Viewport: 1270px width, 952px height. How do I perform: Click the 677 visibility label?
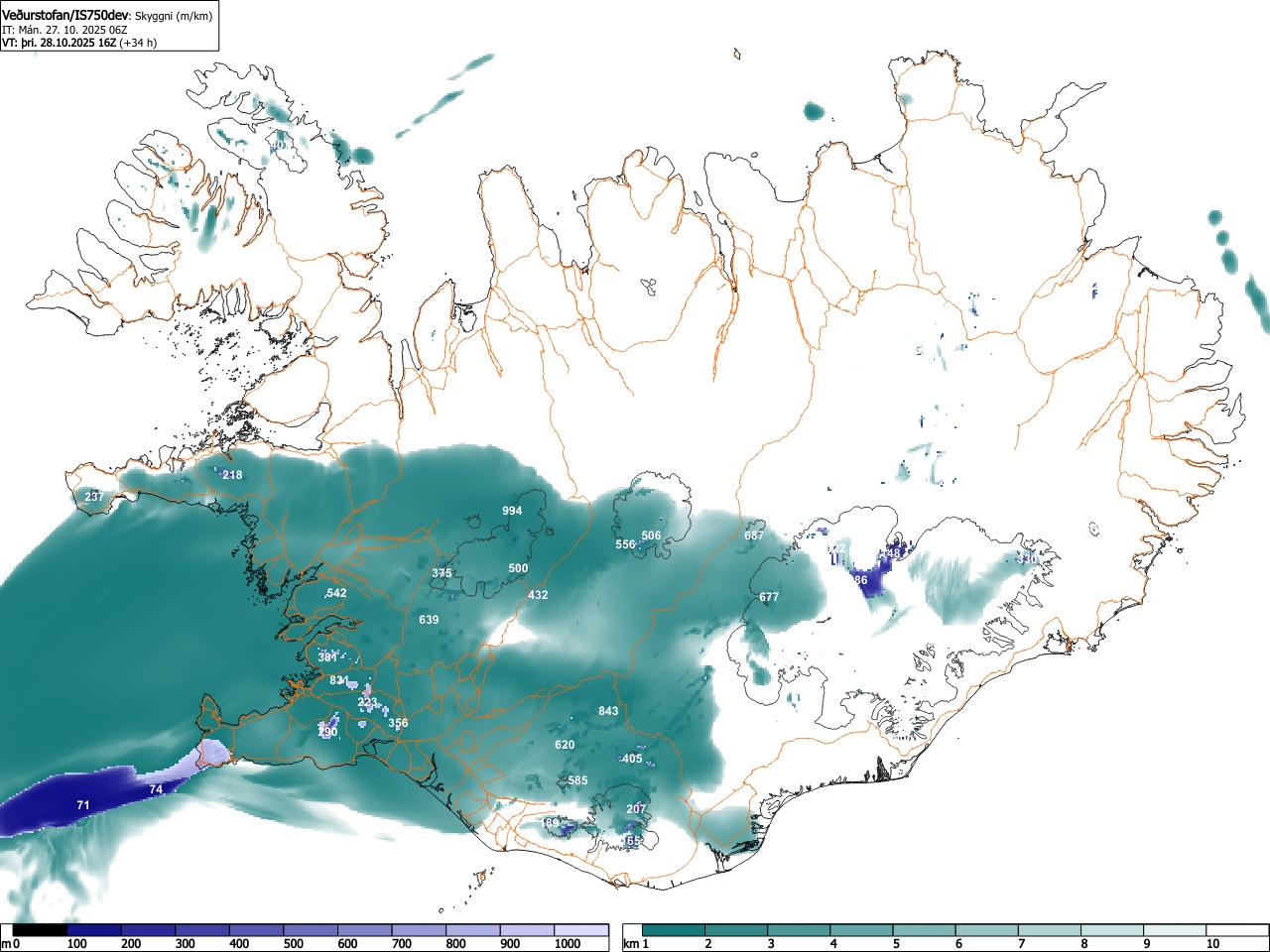click(x=769, y=597)
